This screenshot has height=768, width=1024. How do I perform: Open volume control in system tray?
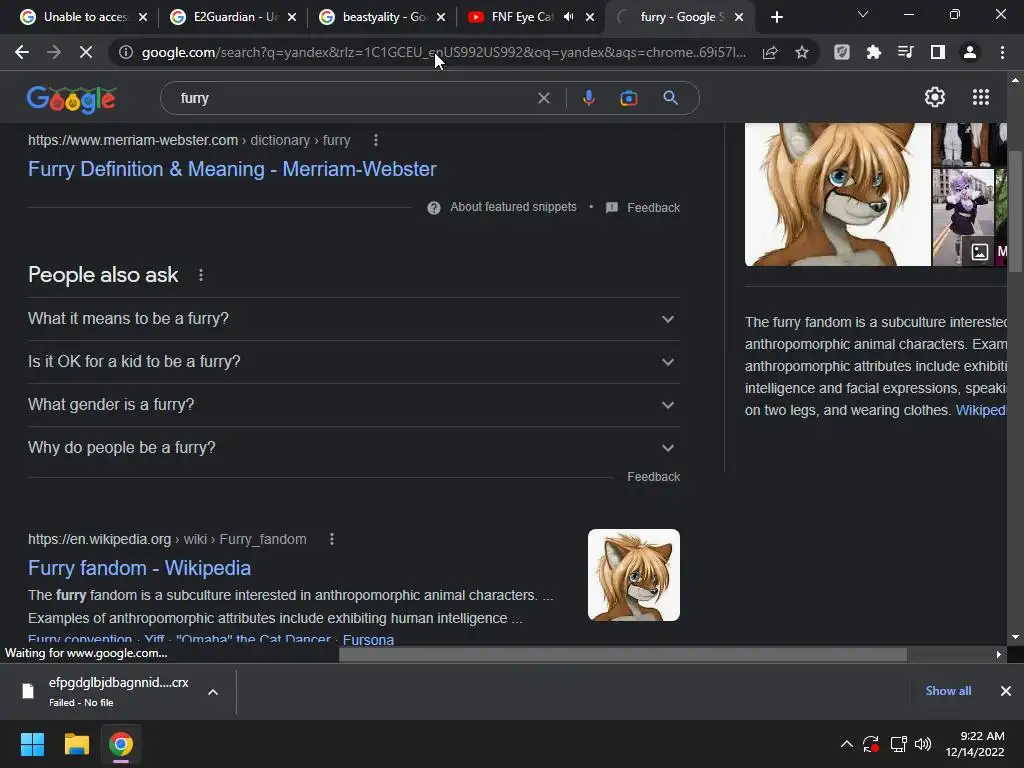click(923, 744)
